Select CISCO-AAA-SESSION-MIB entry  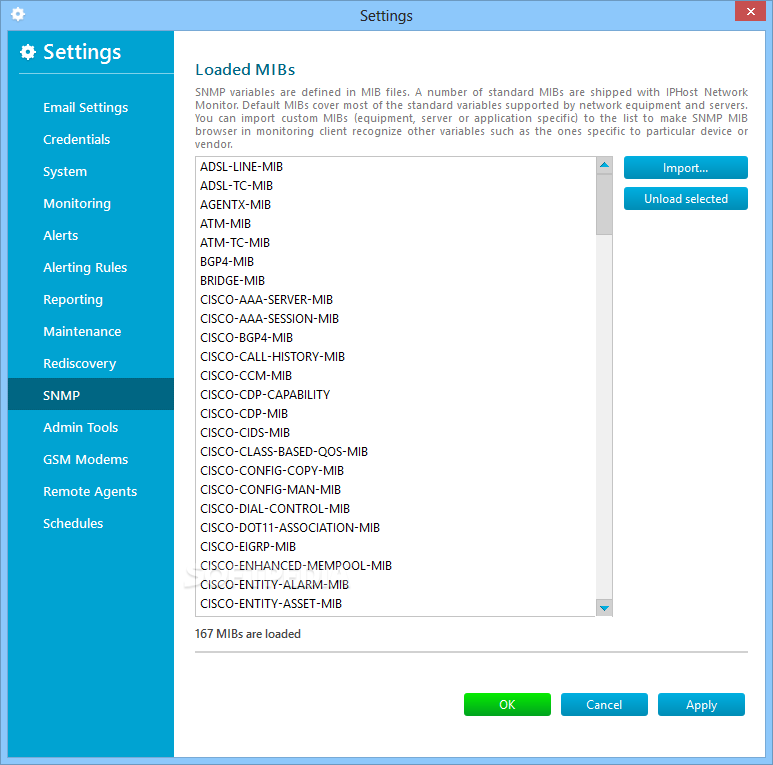click(395, 318)
